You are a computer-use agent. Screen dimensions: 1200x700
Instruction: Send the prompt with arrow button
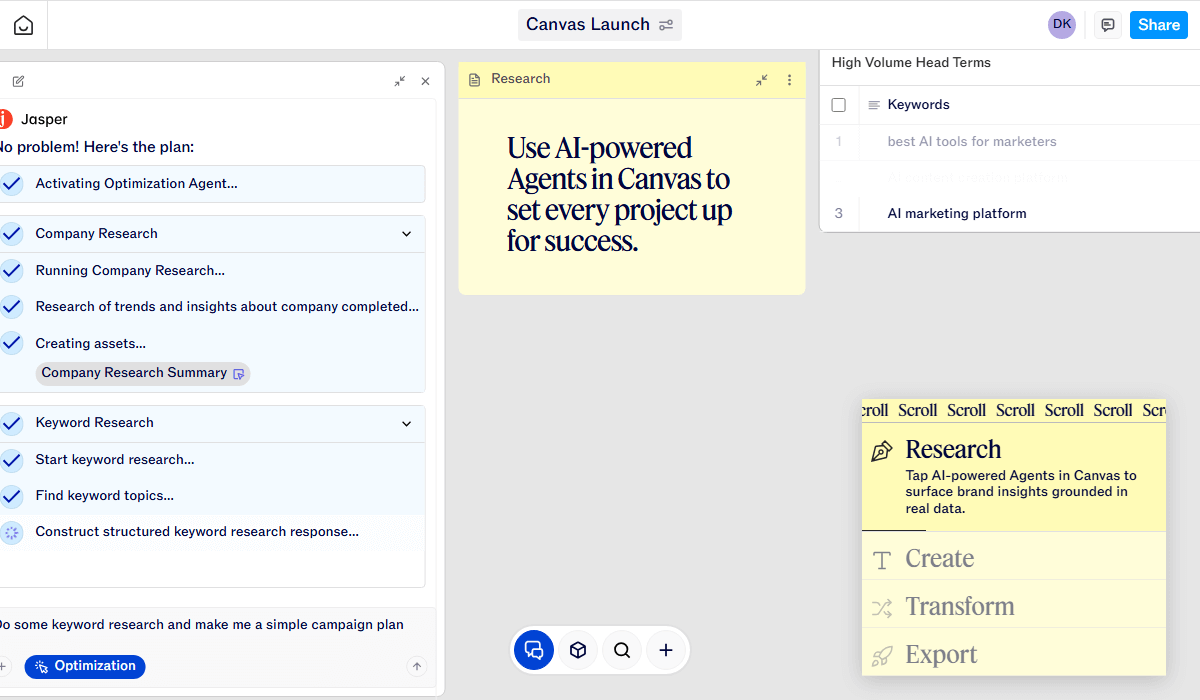coord(418,666)
